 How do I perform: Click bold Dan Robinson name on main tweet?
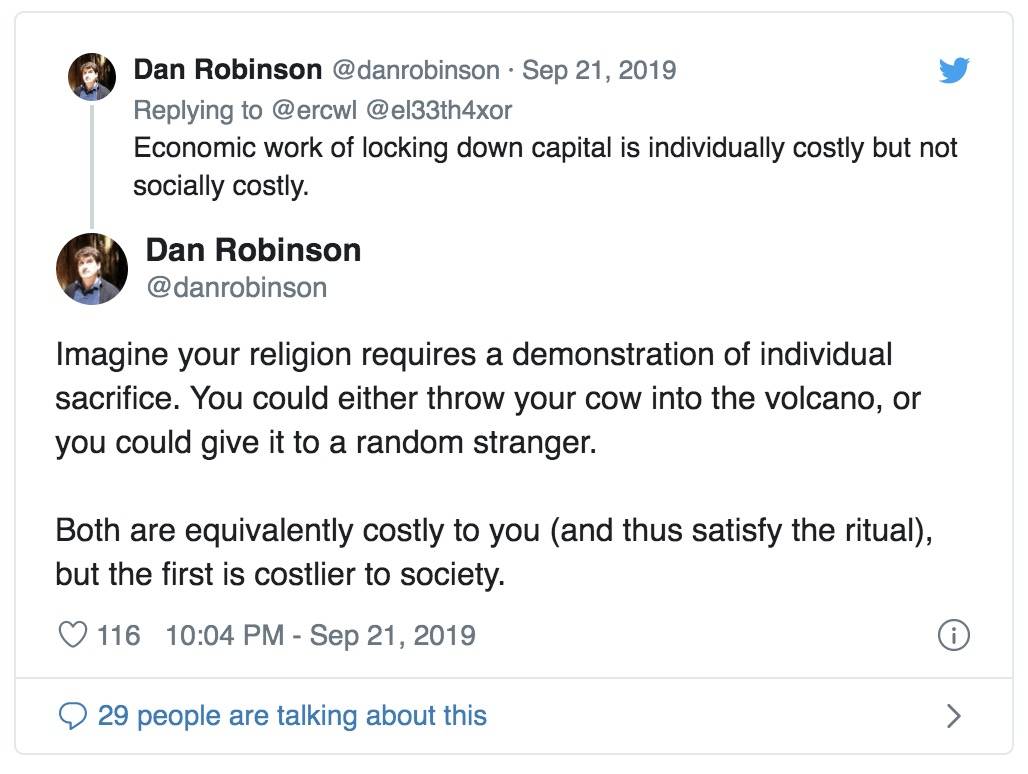(x=253, y=250)
